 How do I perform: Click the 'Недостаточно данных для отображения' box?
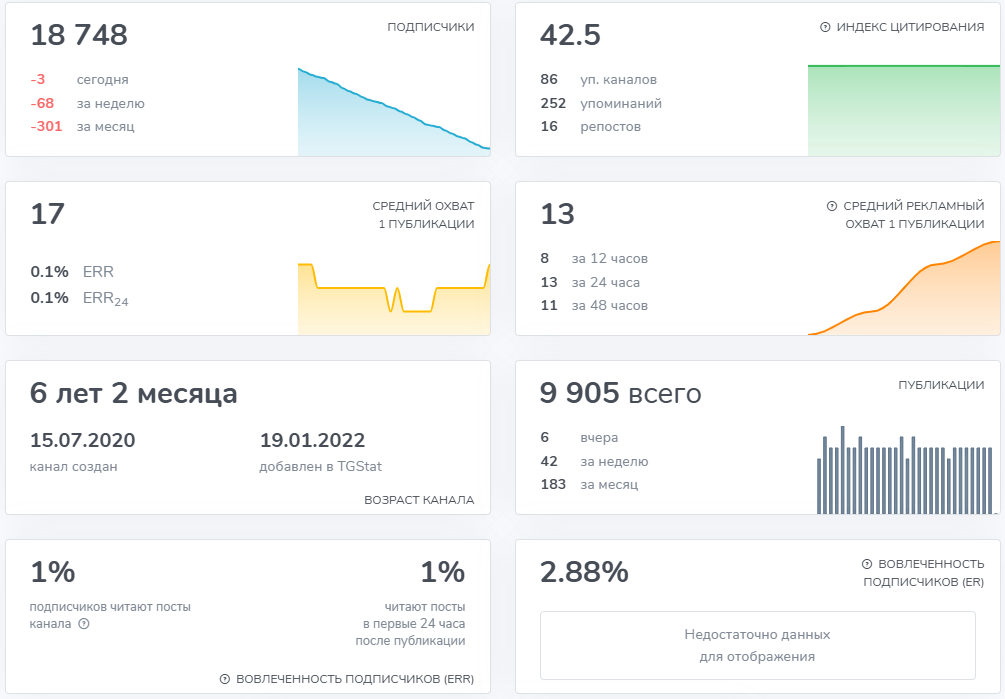(x=758, y=645)
